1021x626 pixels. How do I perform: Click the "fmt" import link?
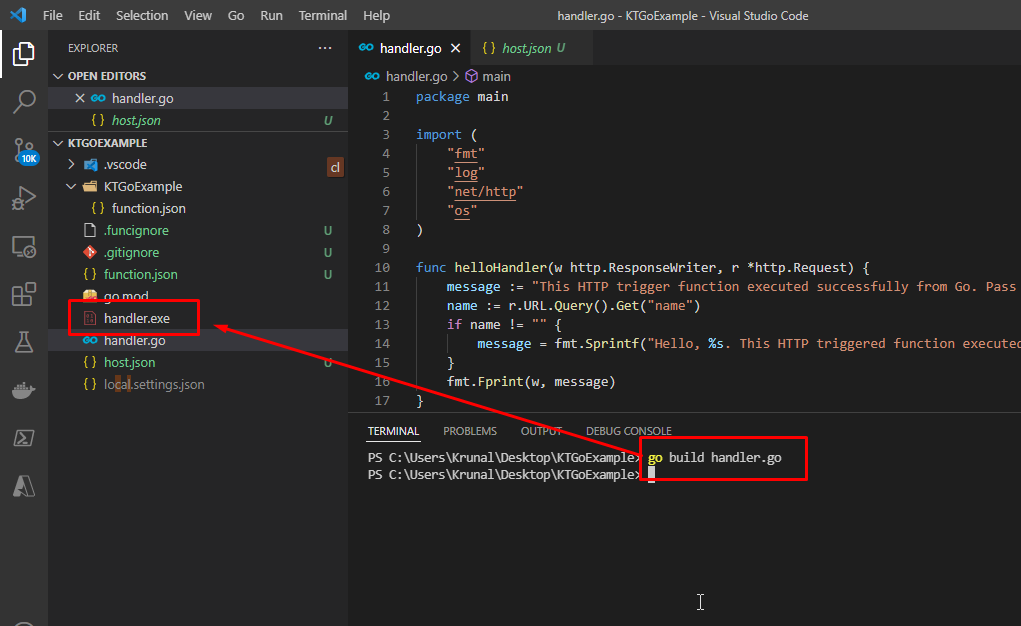pos(466,154)
